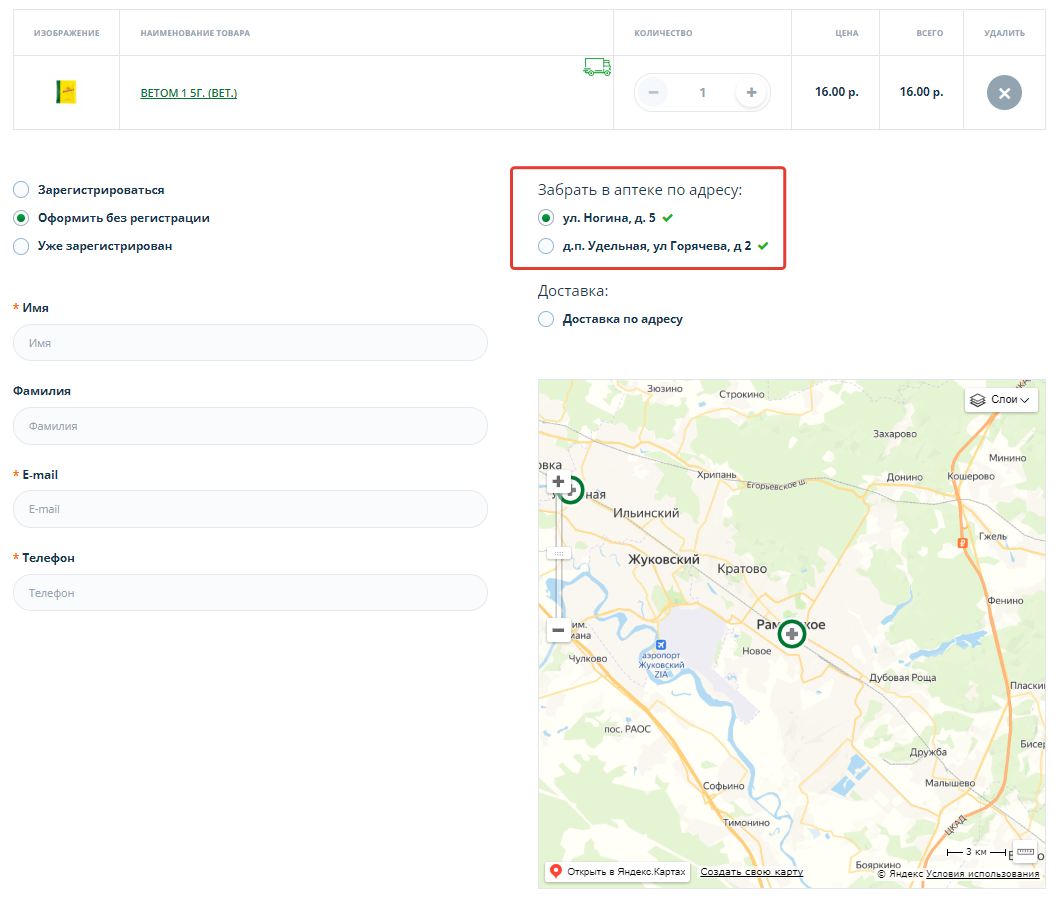The width and height of the screenshot is (1060, 898).
Task: Click the map zoom slider handle
Action: pos(558,553)
